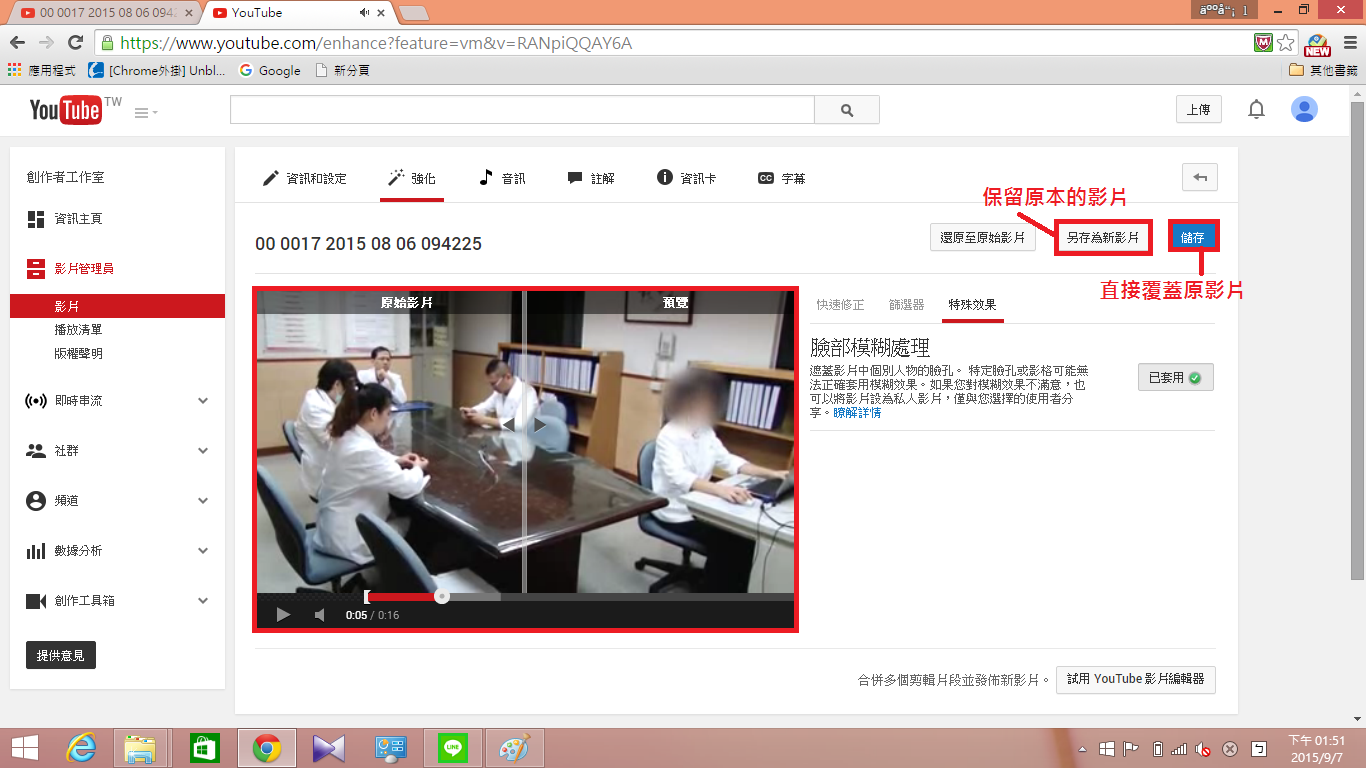The image size is (1366, 768).
Task: Switch to the 音訊 tab
Action: click(502, 178)
